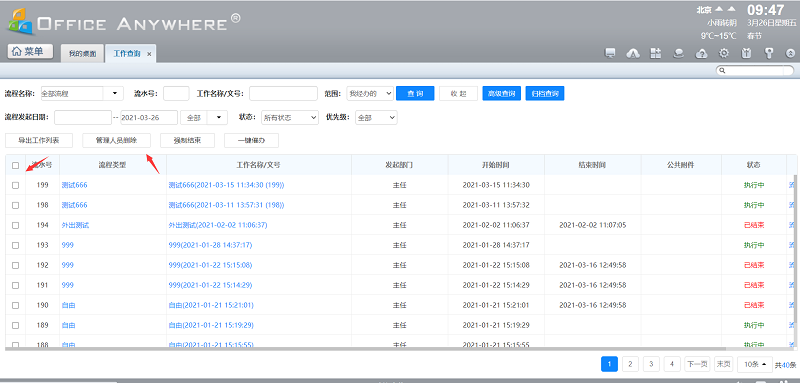Collapse the header with the double-chevron icon
The width and height of the screenshot is (800, 383).
click(791, 54)
